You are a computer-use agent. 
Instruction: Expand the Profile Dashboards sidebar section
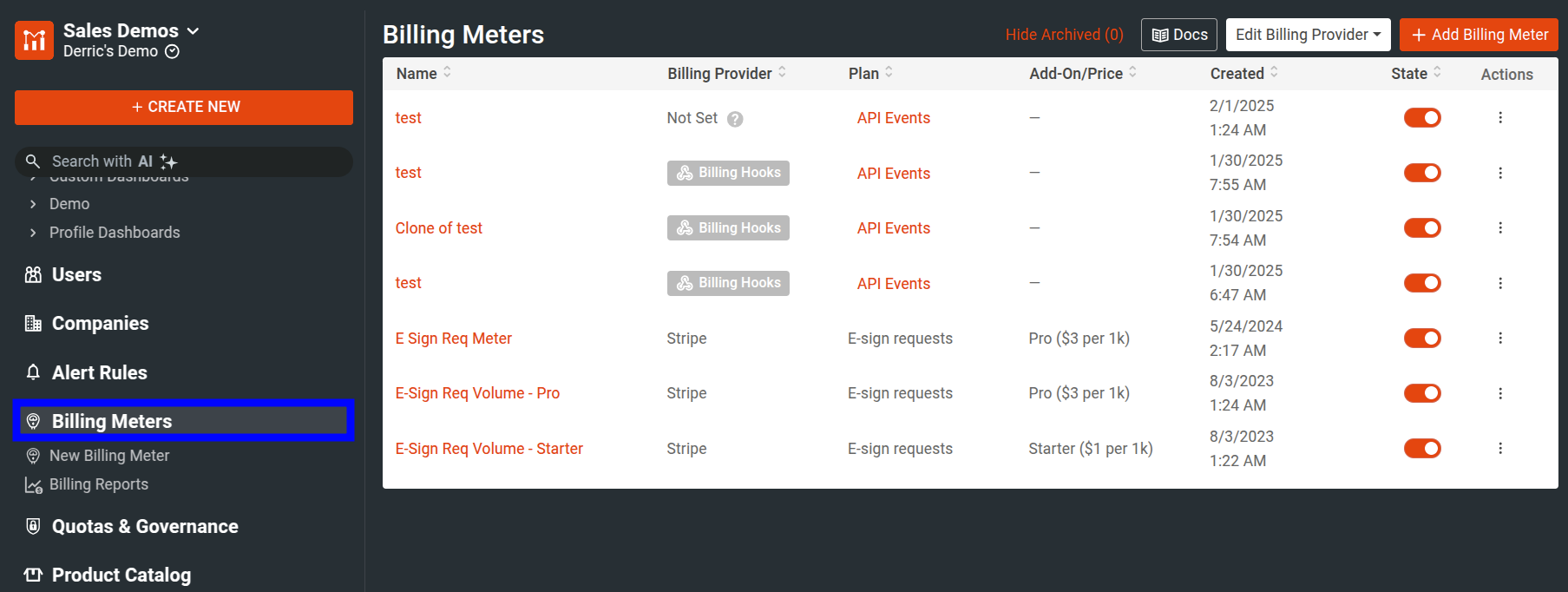point(114,232)
